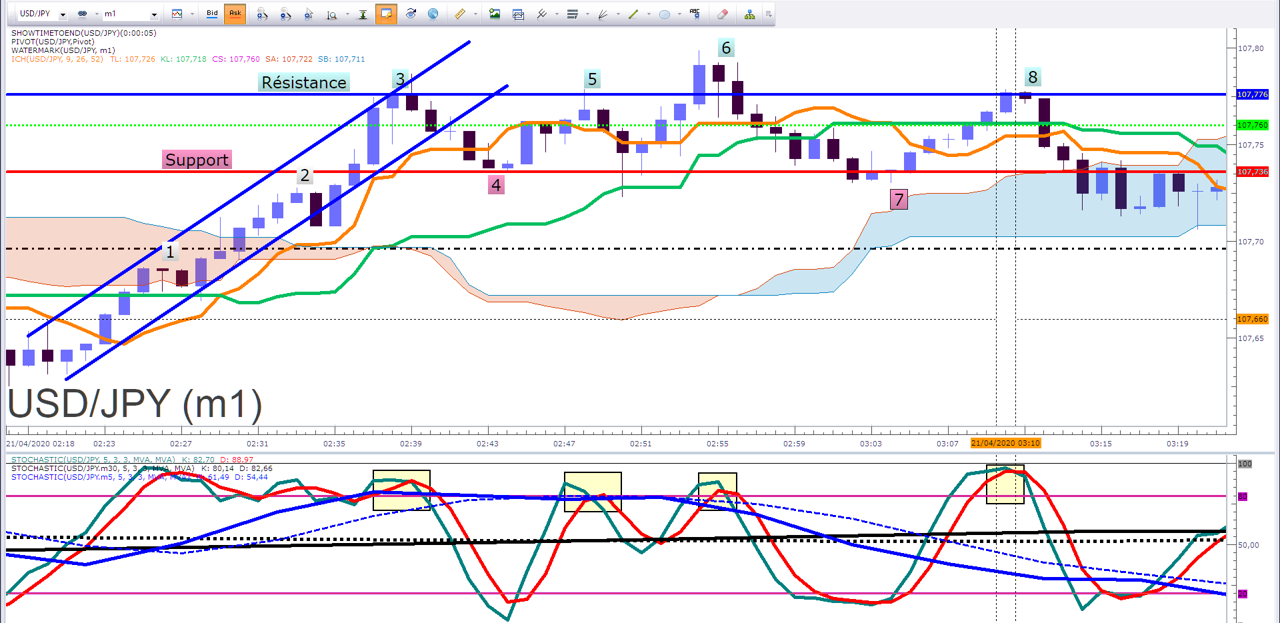The height and width of the screenshot is (623, 1280).
Task: Click the chain link chart-sync icon
Action: click(82, 14)
